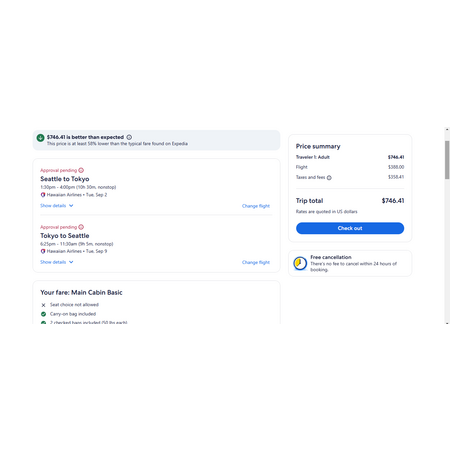Click the green price-drop arrow icon
This screenshot has width=450, height=450.
40,138
